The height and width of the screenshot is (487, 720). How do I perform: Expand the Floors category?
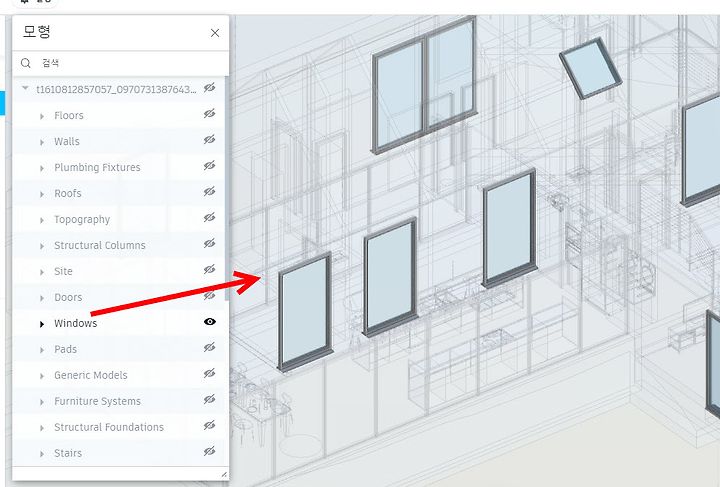coord(42,116)
